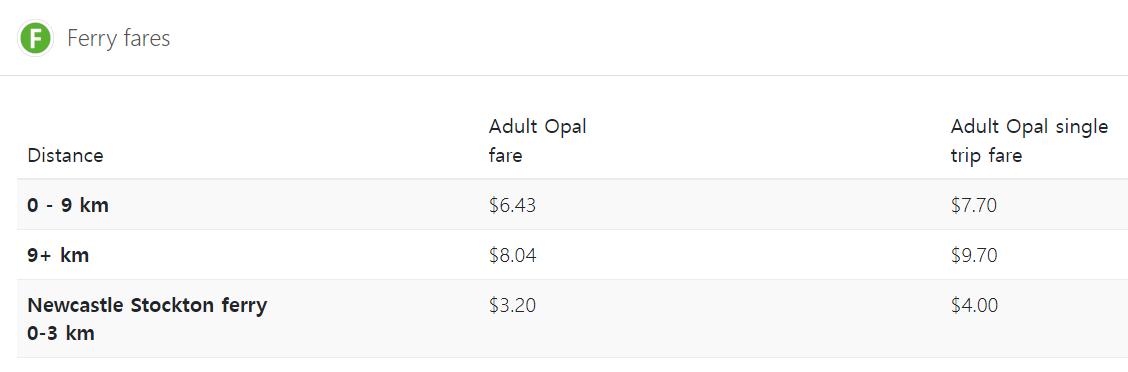This screenshot has height=372, width=1128.
Task: Click the word 'Stockton' in the last row
Action: (172, 306)
